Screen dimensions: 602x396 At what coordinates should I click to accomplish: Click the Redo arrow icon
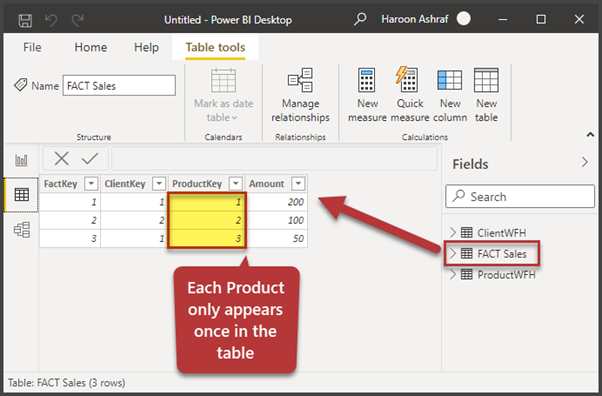point(78,20)
